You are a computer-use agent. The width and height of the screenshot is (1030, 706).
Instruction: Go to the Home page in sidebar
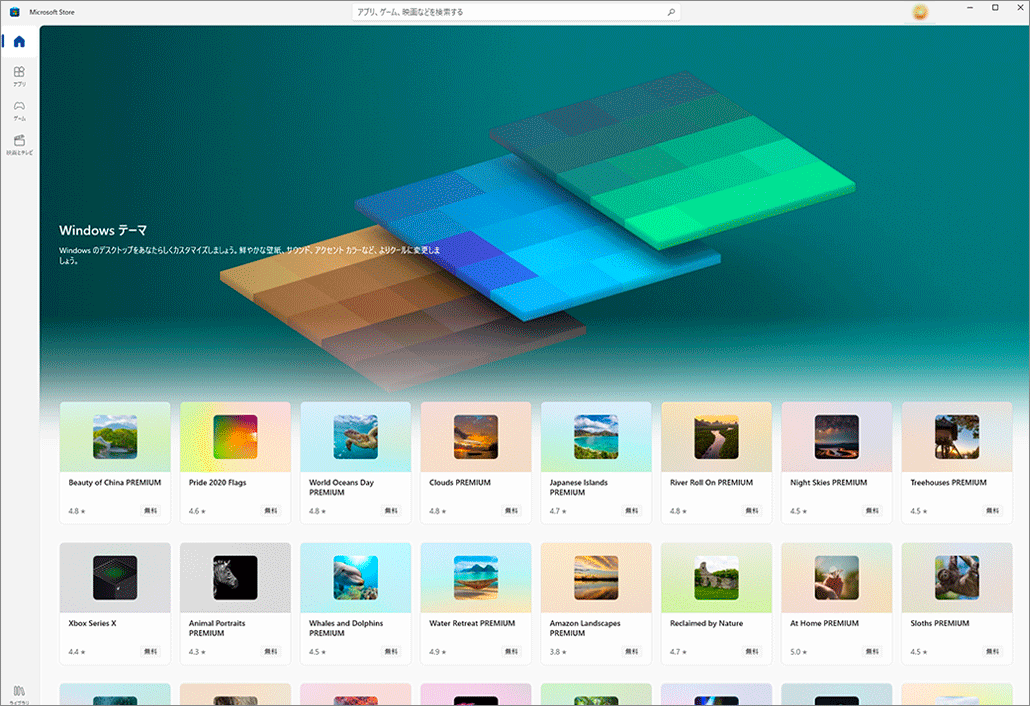[19, 41]
